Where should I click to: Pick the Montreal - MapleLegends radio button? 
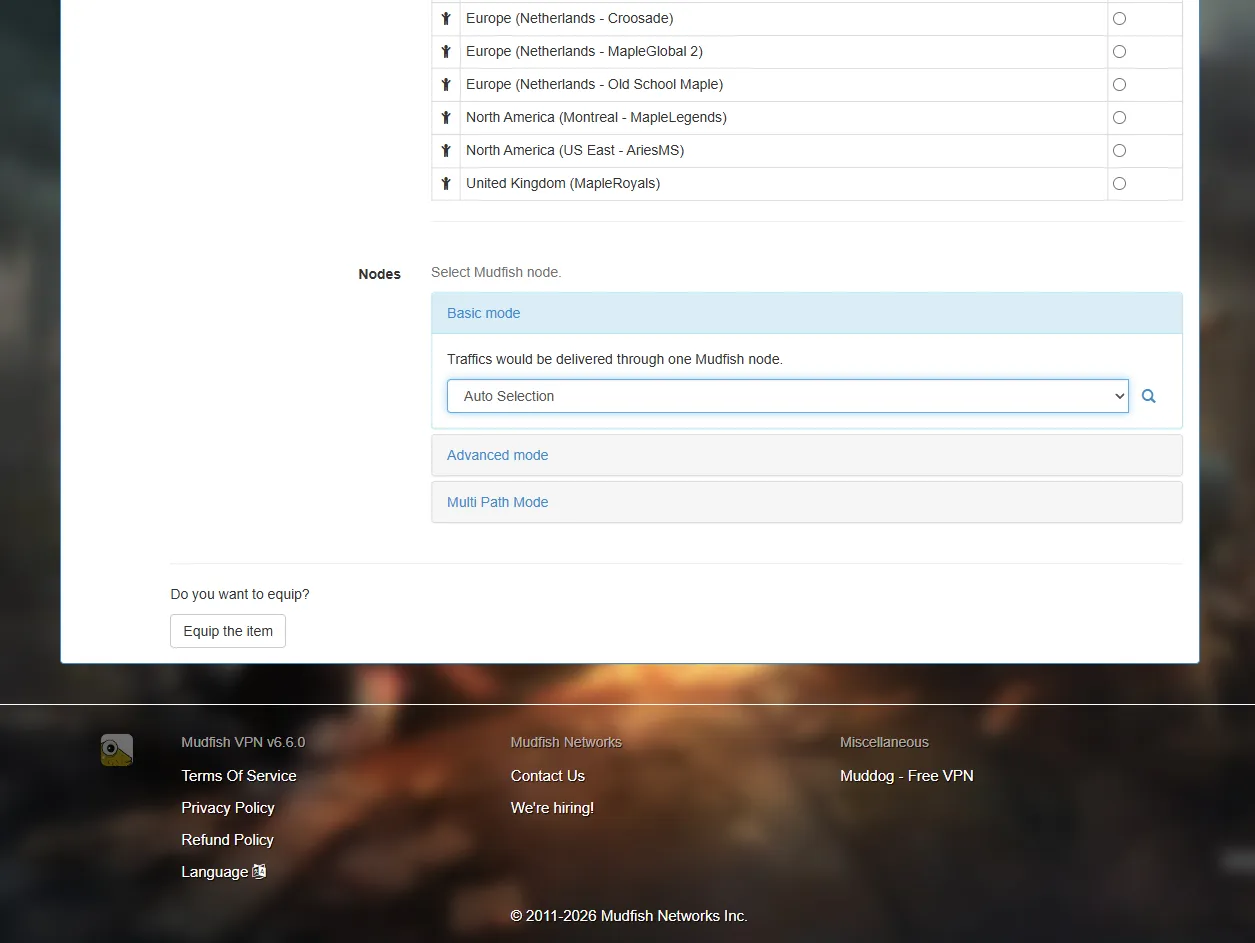[x=1119, y=117]
